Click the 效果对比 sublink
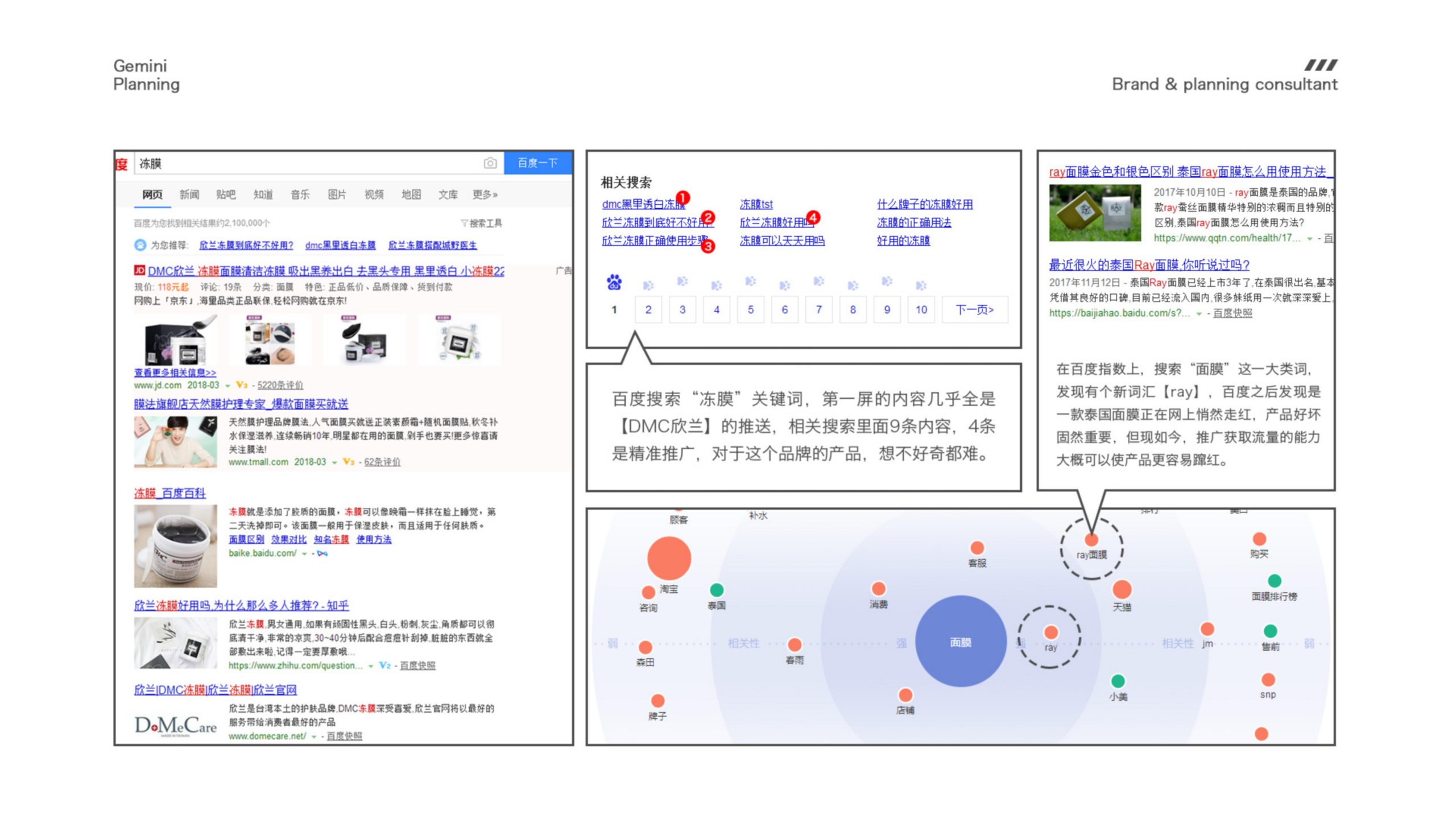The height and width of the screenshot is (819, 1456). (288, 539)
